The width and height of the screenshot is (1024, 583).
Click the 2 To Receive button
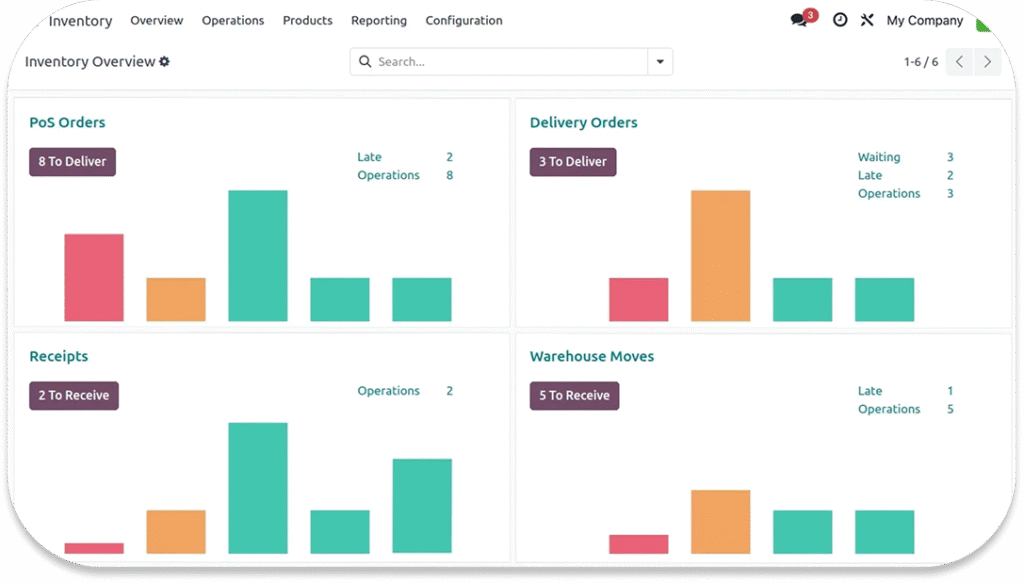click(x=74, y=396)
